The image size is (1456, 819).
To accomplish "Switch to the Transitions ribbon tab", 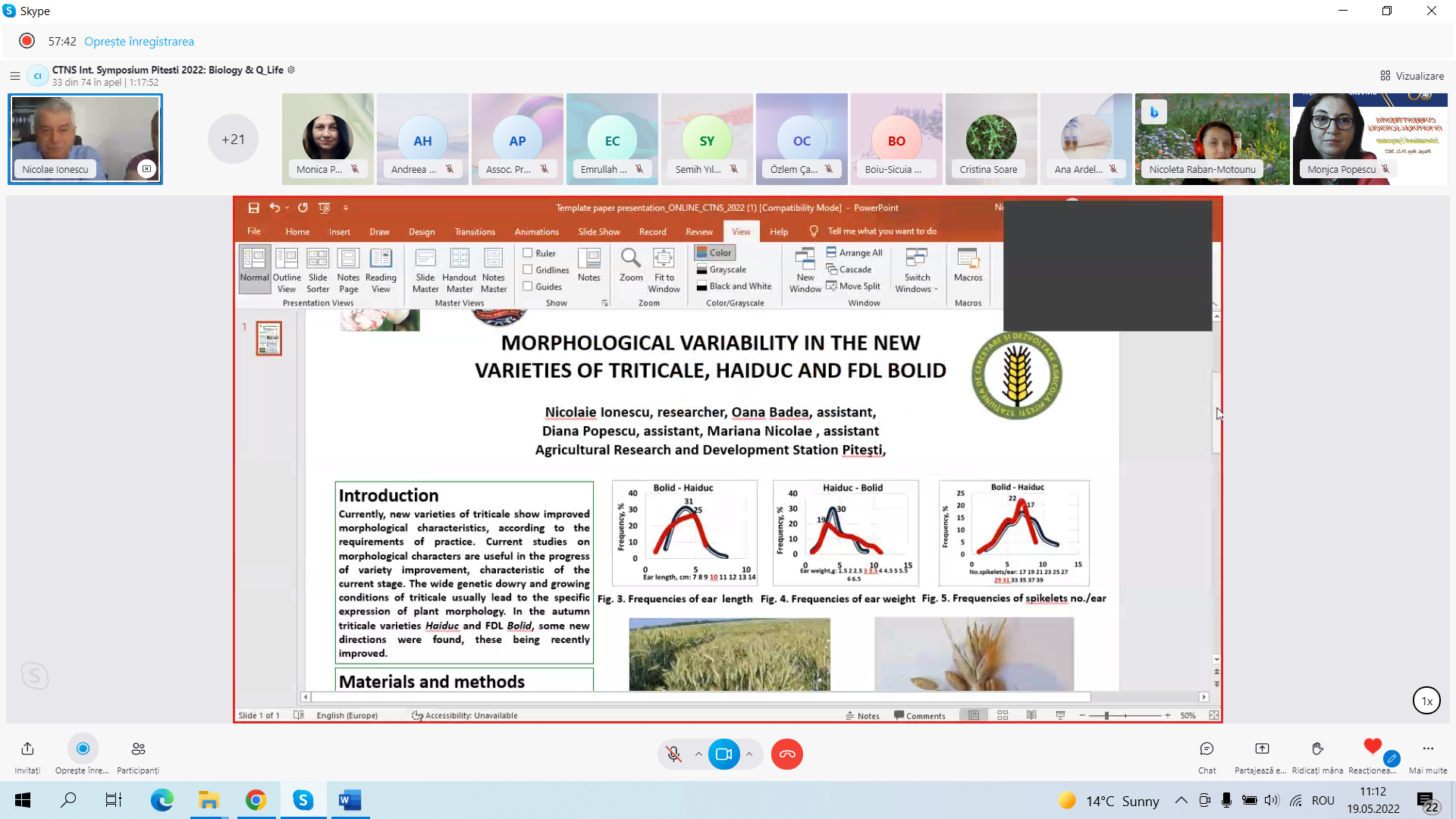I will pos(475,231).
